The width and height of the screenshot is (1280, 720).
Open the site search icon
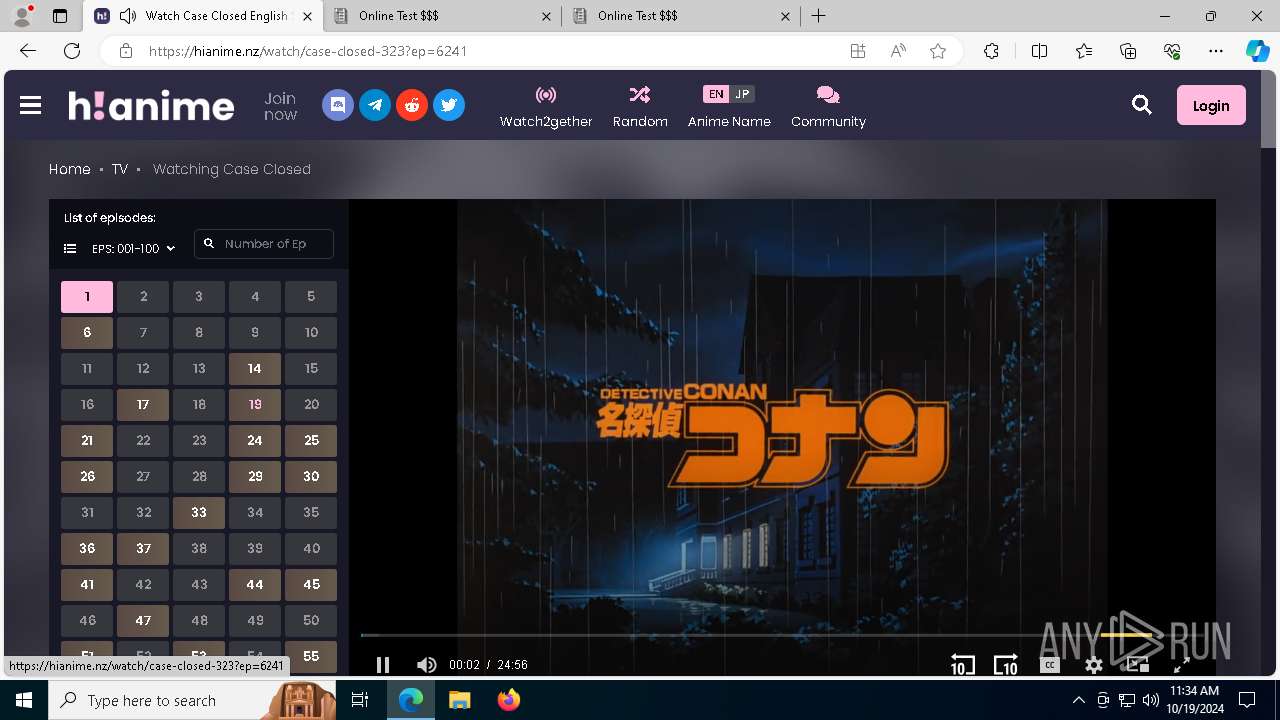[1142, 105]
